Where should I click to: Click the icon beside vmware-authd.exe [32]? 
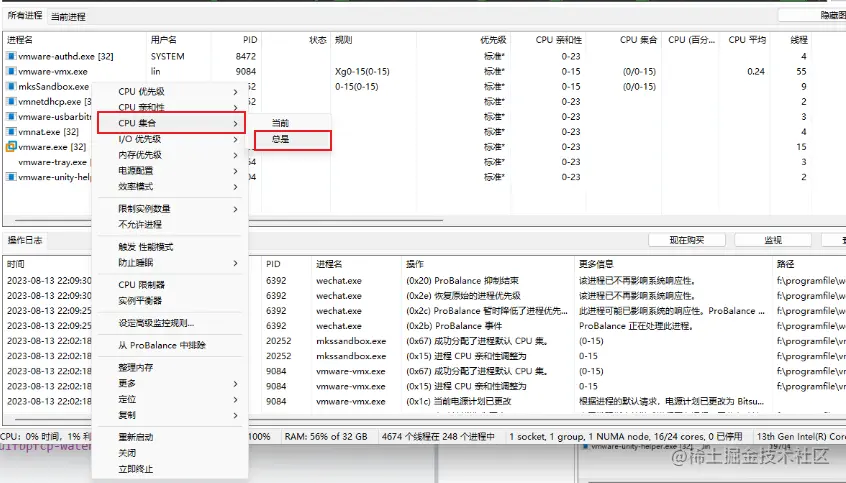[x=11, y=56]
